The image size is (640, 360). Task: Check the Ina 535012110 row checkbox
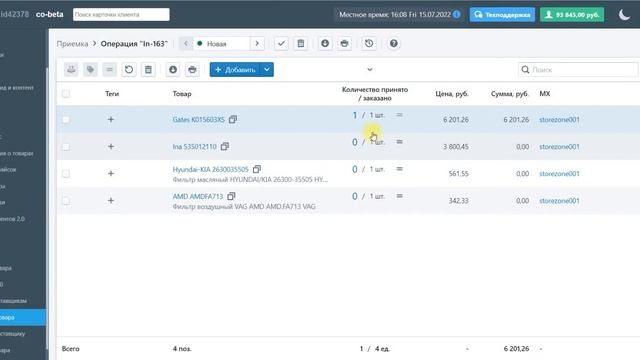click(66, 147)
